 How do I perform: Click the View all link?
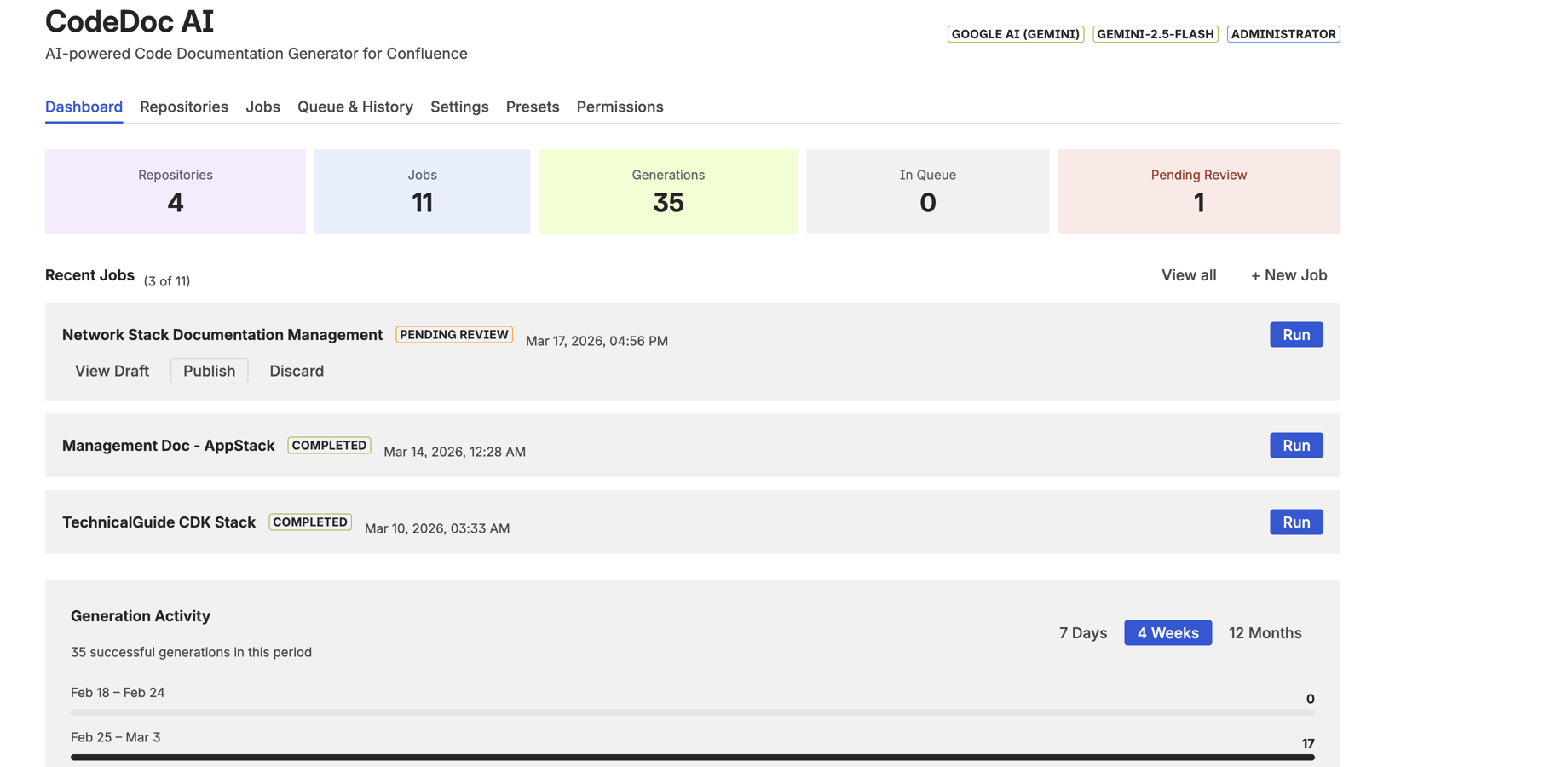click(x=1188, y=274)
